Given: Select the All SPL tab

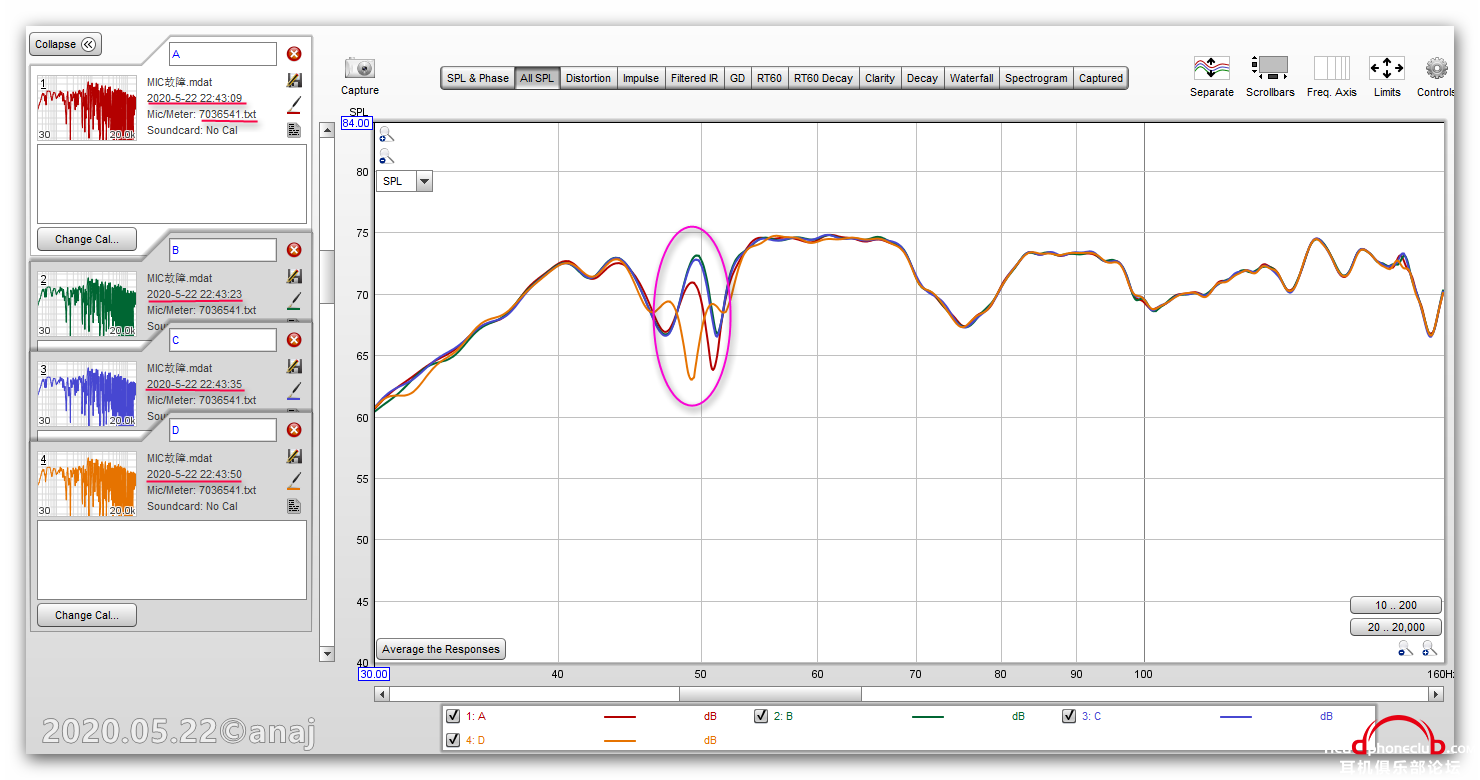Looking at the screenshot, I should (537, 78).
